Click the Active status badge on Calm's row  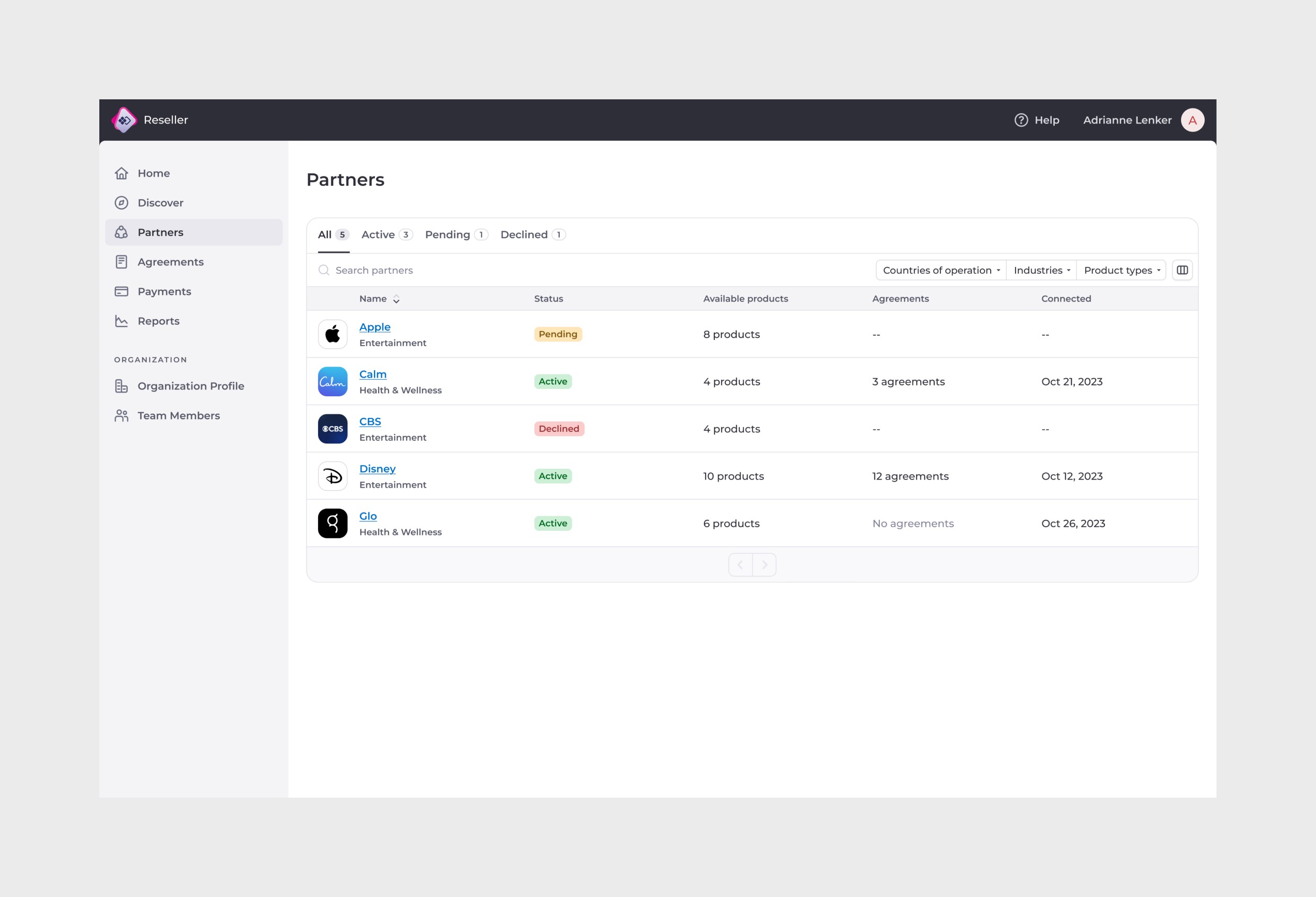552,381
